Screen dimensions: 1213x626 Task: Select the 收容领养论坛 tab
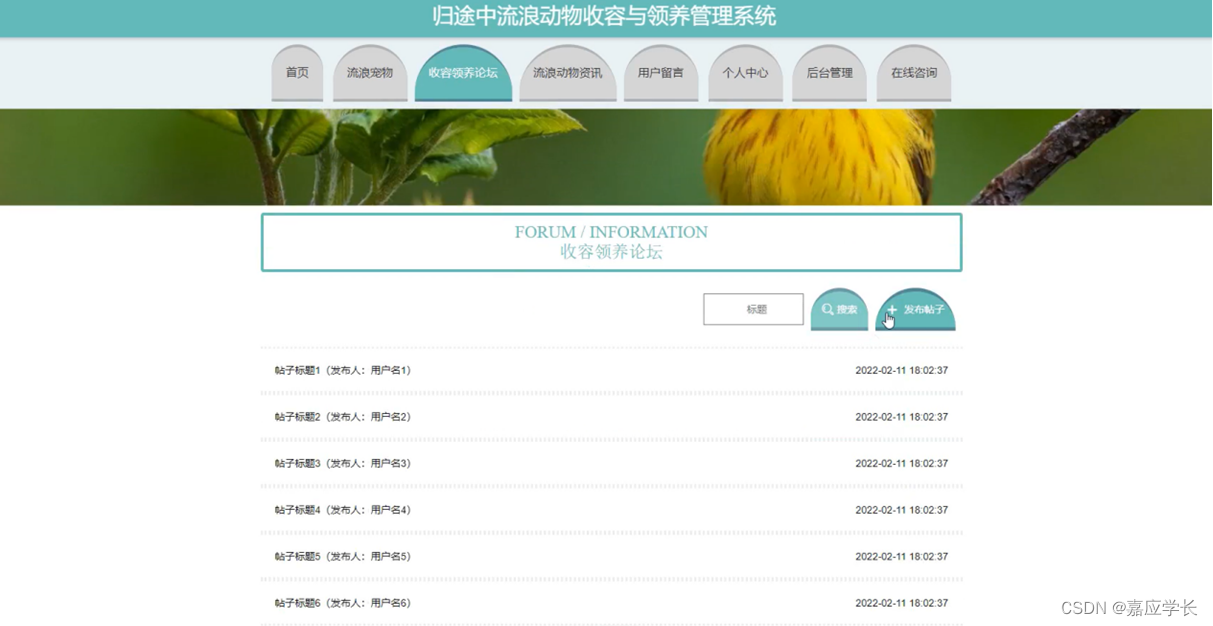(x=463, y=73)
